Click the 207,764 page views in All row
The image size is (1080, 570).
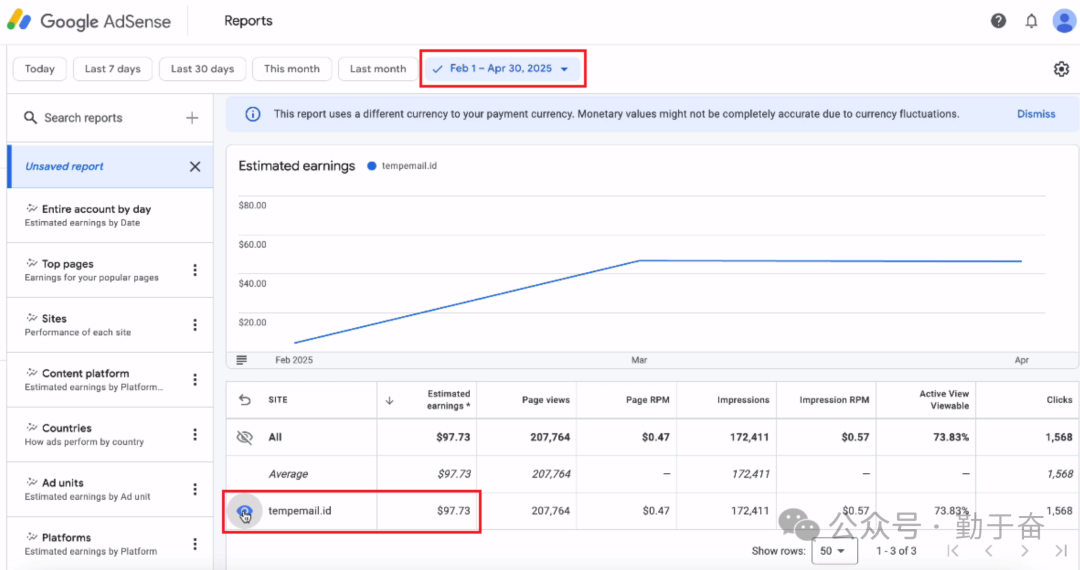pos(550,437)
